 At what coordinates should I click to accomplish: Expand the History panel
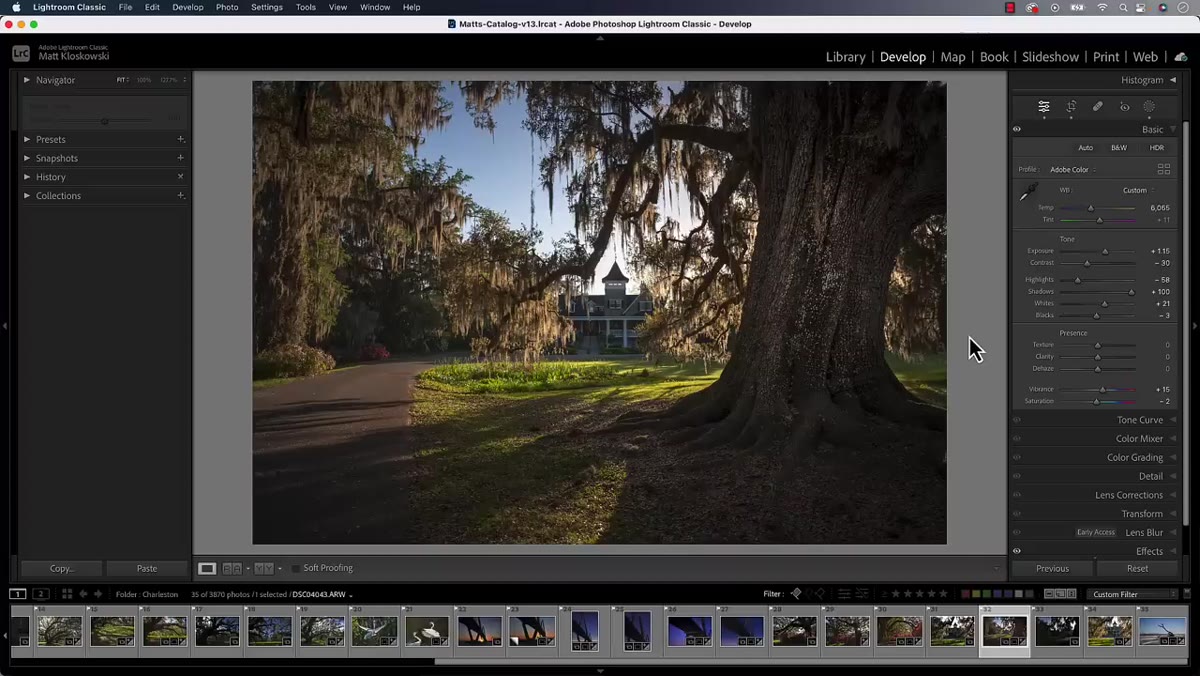[27, 177]
